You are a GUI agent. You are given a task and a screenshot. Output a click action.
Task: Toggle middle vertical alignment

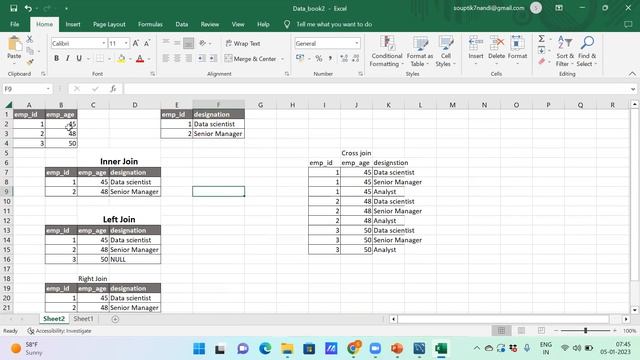point(177,43)
